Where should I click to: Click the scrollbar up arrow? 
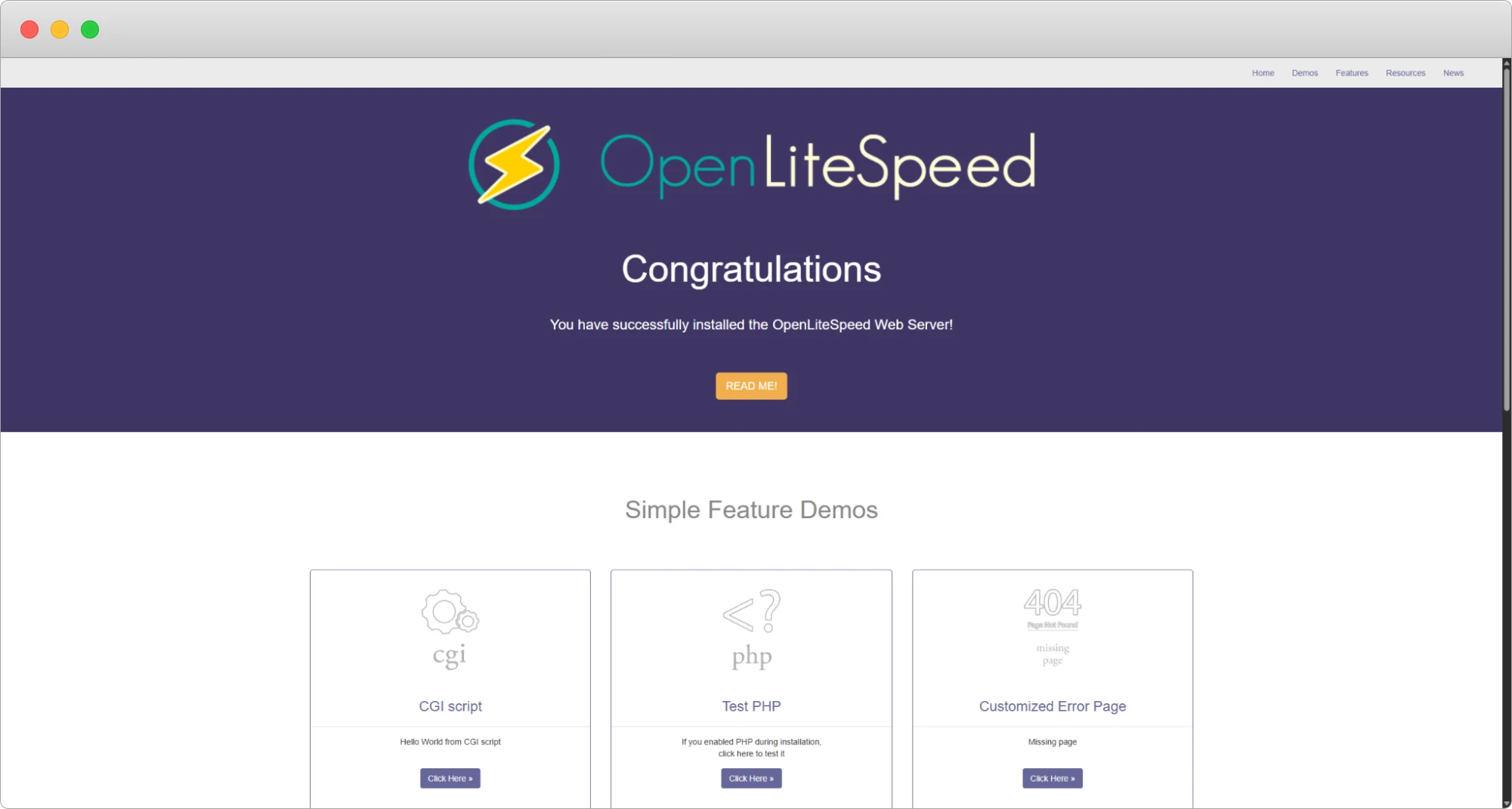pyautogui.click(x=1507, y=63)
